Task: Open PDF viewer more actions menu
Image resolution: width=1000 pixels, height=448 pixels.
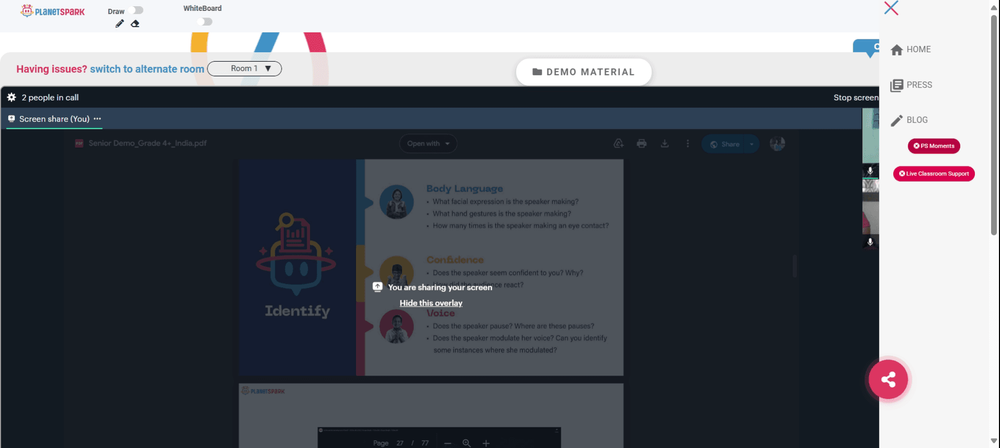Action: click(688, 144)
